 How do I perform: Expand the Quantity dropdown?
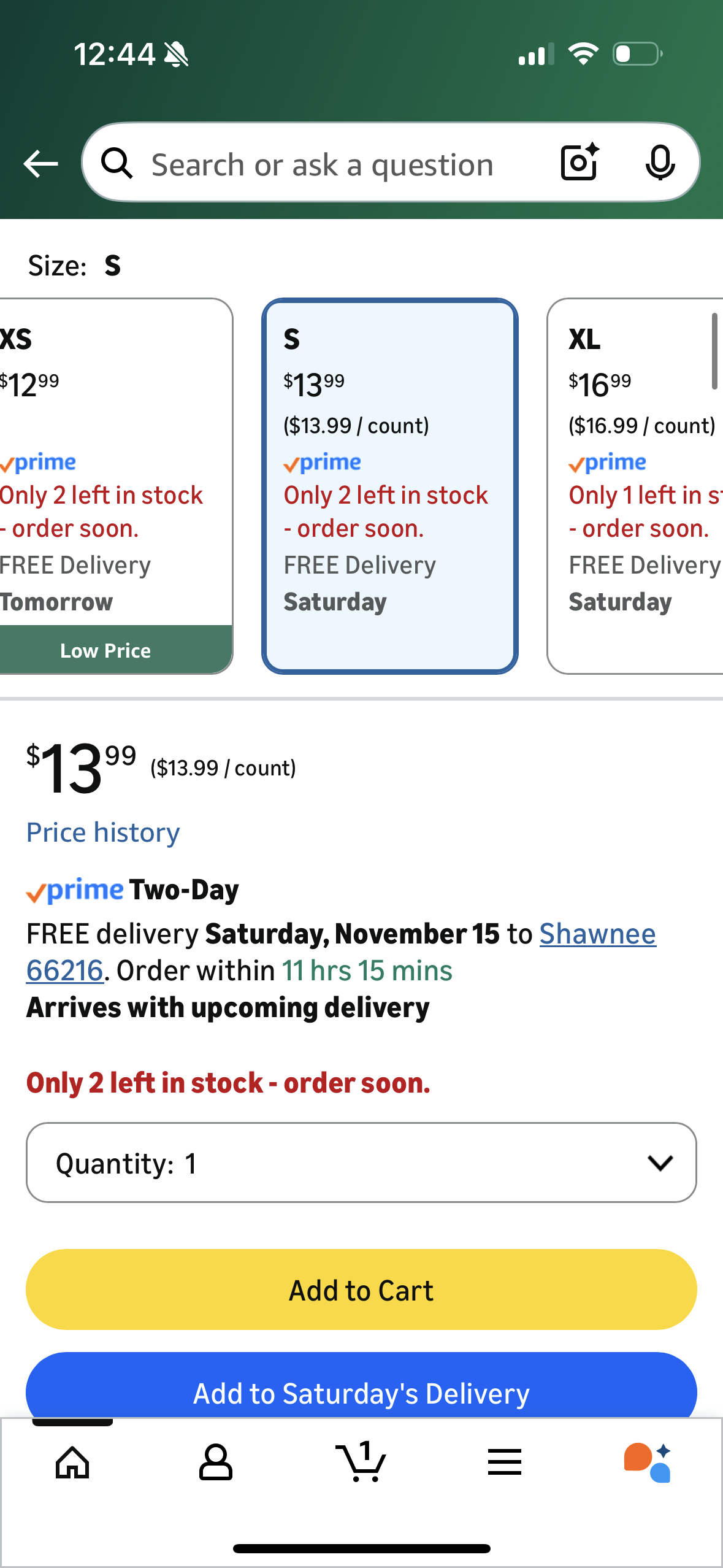pos(361,1163)
